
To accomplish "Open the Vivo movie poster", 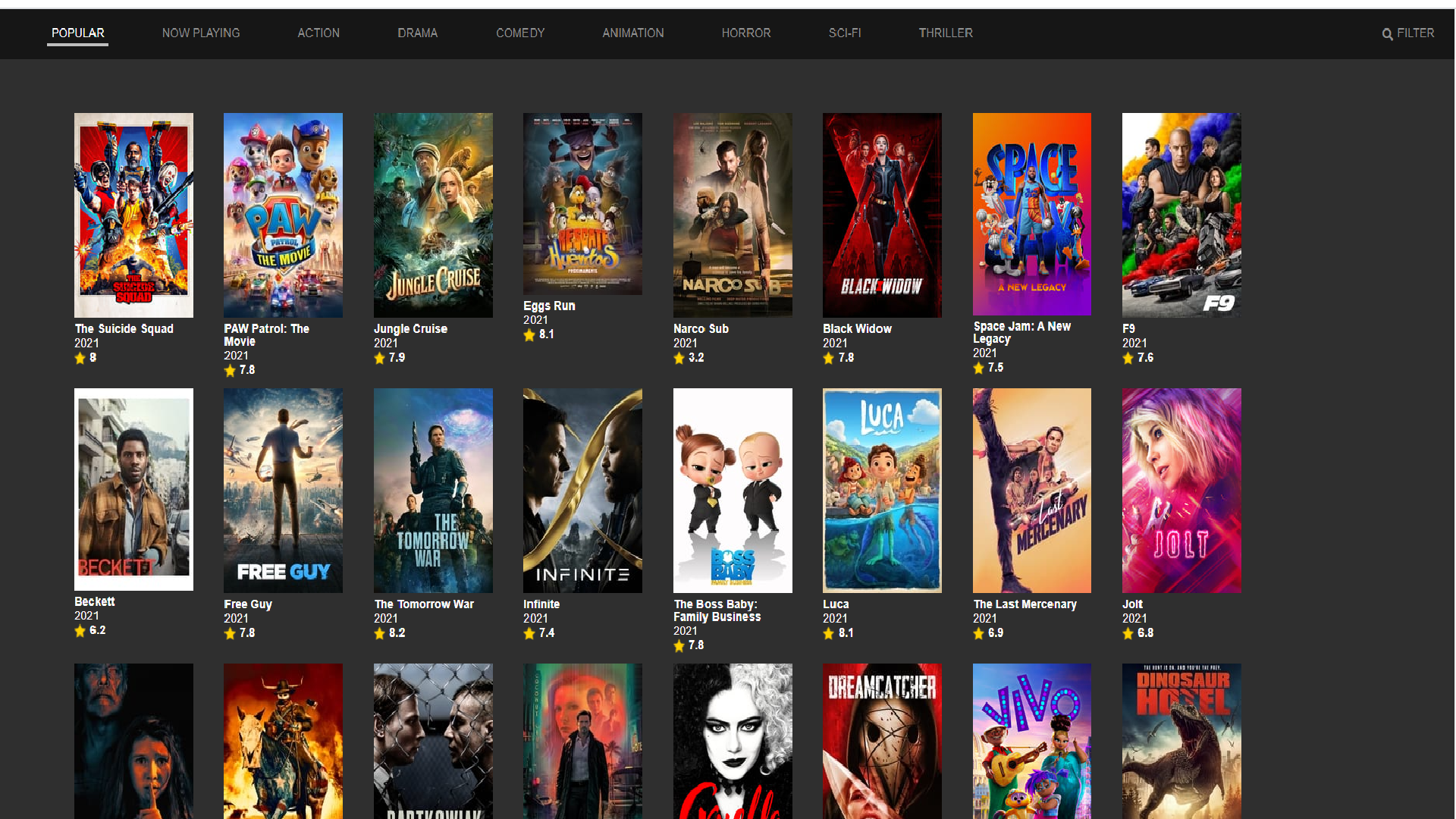I will point(1032,741).
